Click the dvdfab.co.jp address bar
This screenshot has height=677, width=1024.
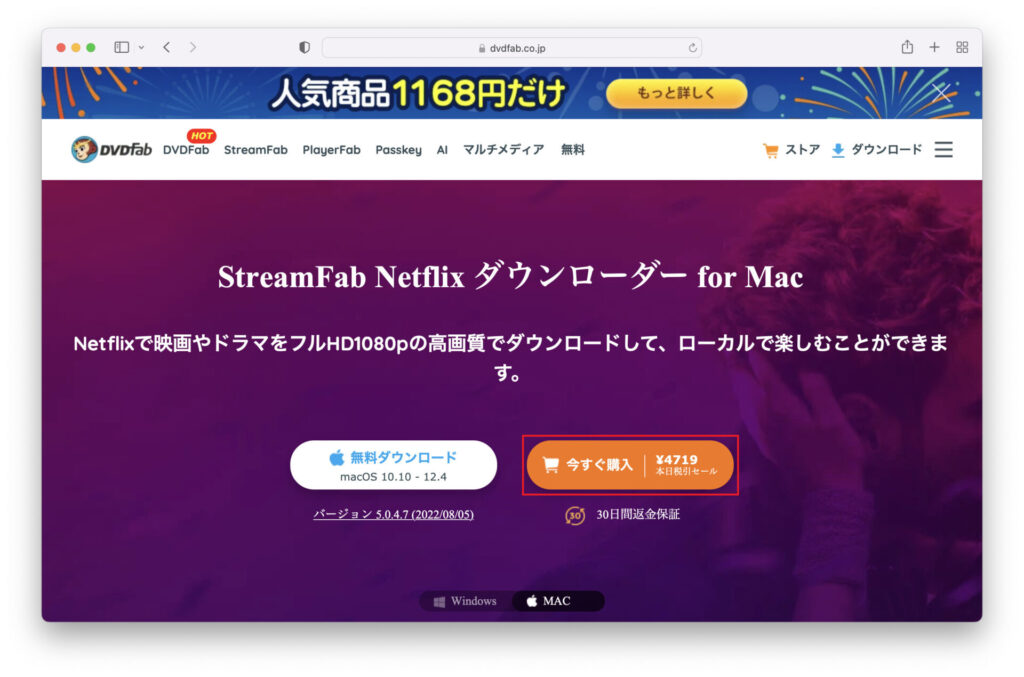point(511,48)
